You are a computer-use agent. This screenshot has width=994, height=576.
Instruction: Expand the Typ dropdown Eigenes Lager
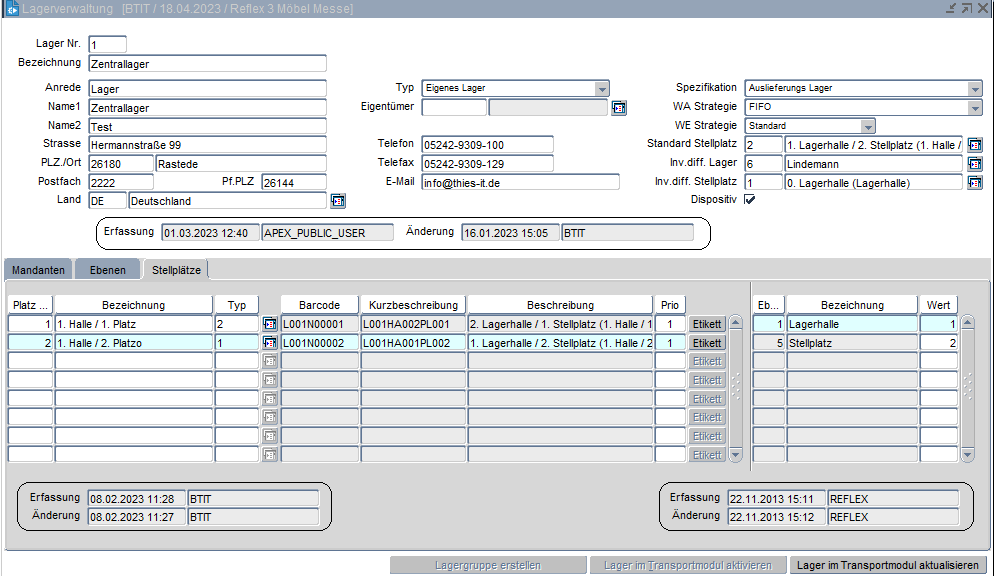click(601, 88)
